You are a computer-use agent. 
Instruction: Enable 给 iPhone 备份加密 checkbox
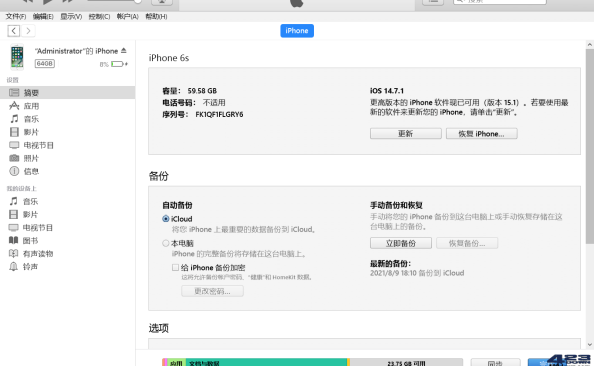175,267
